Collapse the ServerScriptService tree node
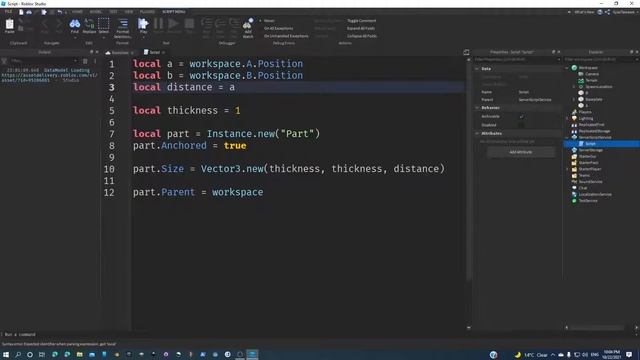Viewport: 640px width, 360px height. pos(567,137)
